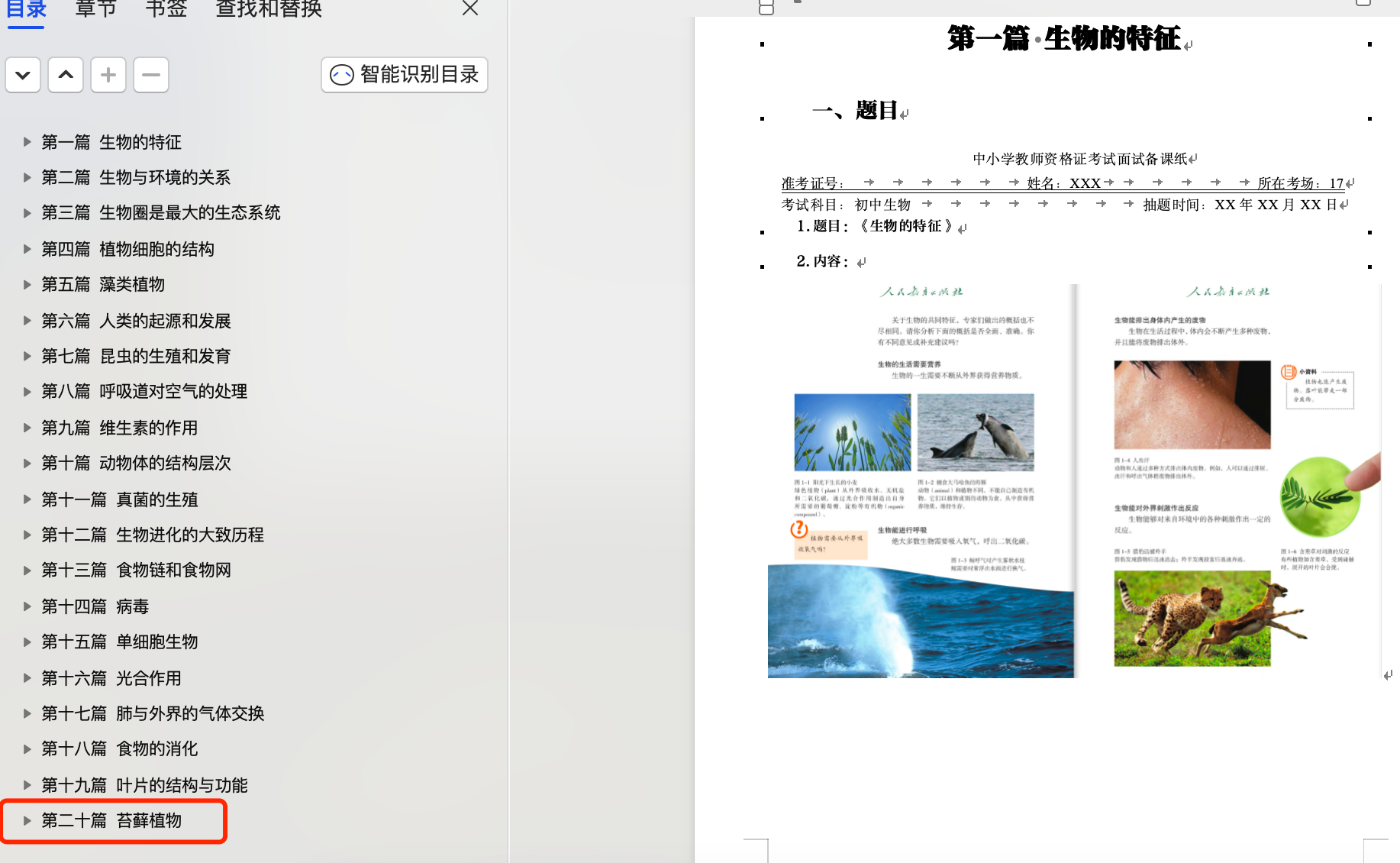The width and height of the screenshot is (1400, 863).
Task: Expand the 第五篇 藻类植物 triangle
Action: coord(27,285)
